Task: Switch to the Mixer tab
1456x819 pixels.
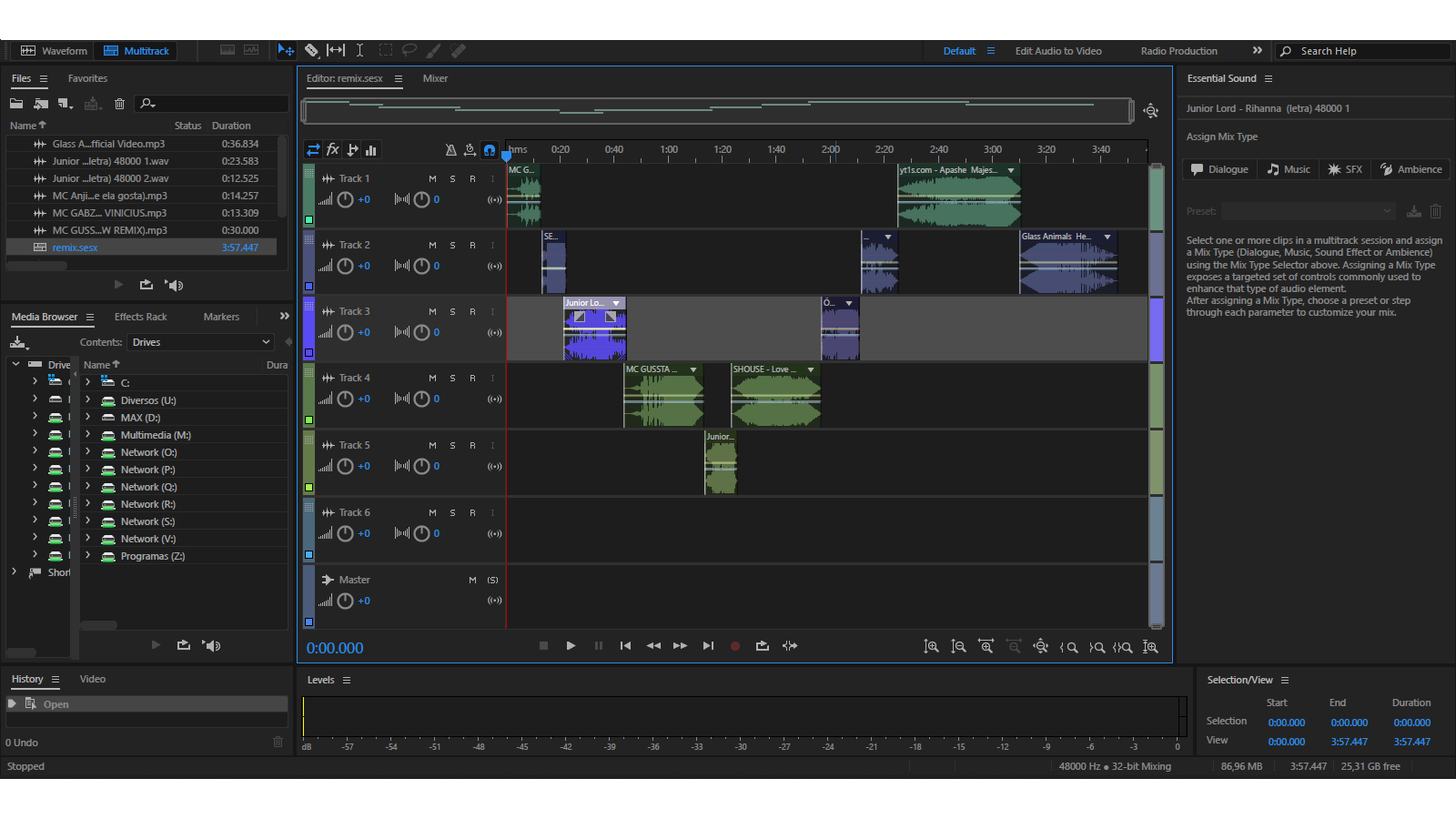Action: (435, 78)
